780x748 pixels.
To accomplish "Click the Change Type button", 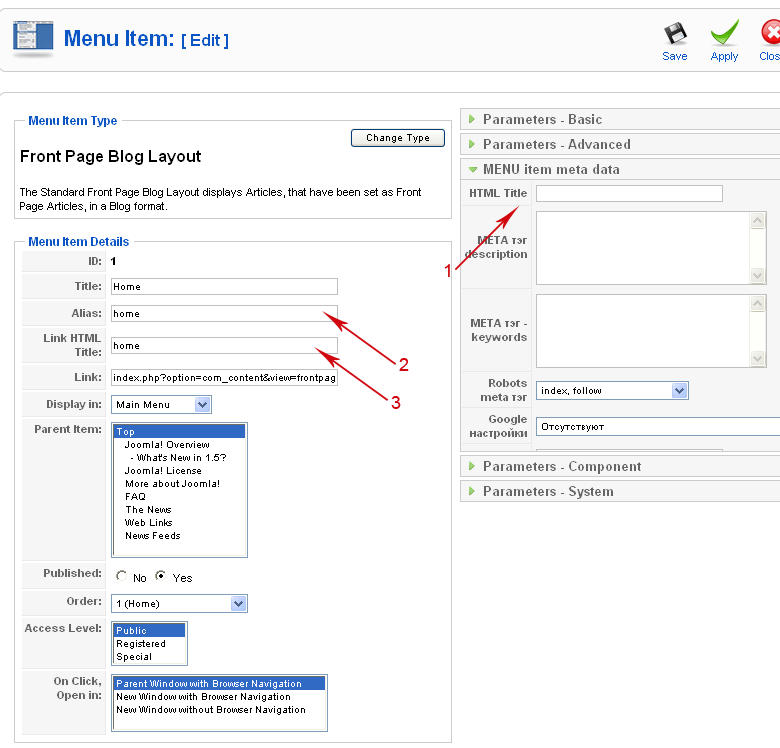I will (397, 138).
